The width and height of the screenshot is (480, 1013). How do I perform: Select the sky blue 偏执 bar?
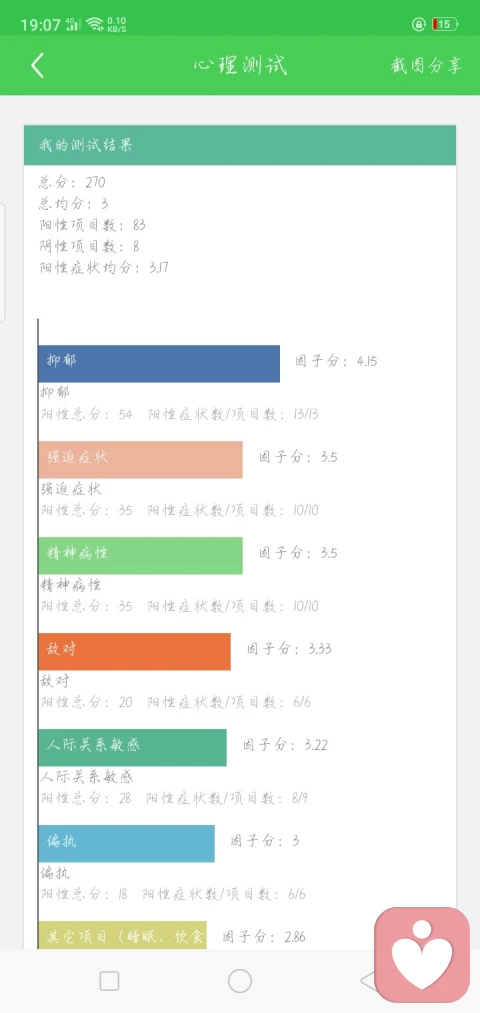coord(126,843)
